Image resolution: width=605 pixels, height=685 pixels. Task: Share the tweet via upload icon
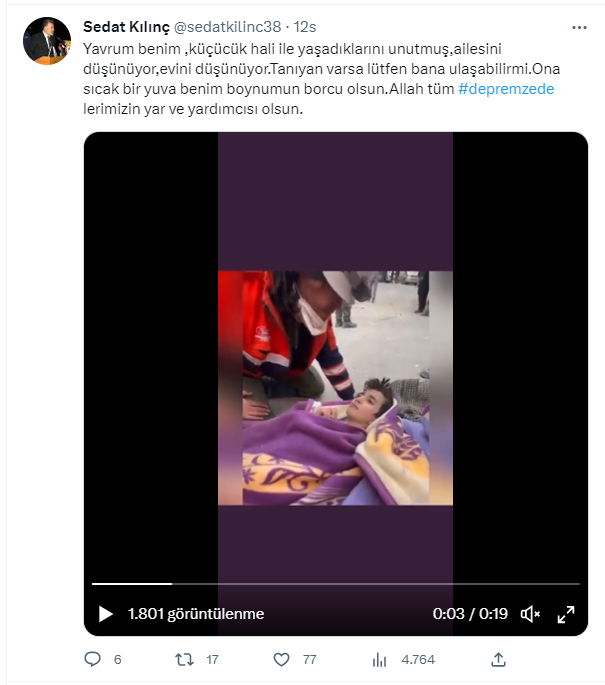(498, 659)
